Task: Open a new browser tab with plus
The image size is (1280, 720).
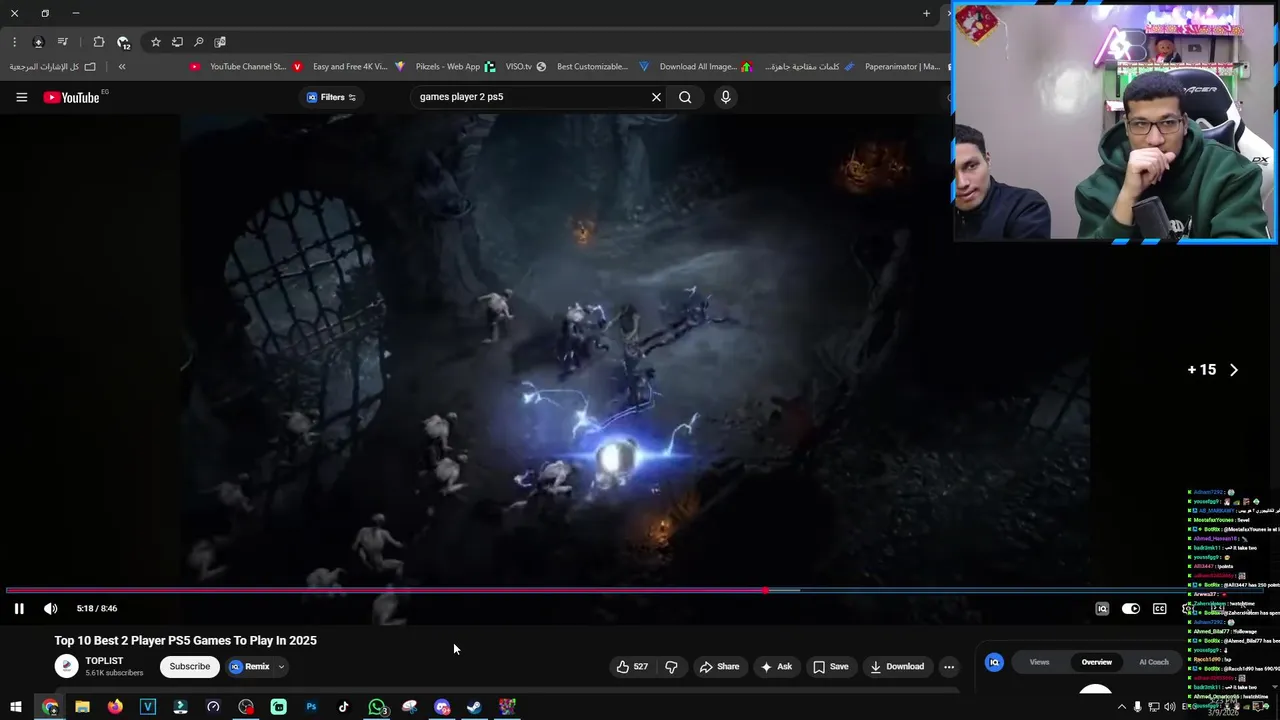Action: pos(926,13)
